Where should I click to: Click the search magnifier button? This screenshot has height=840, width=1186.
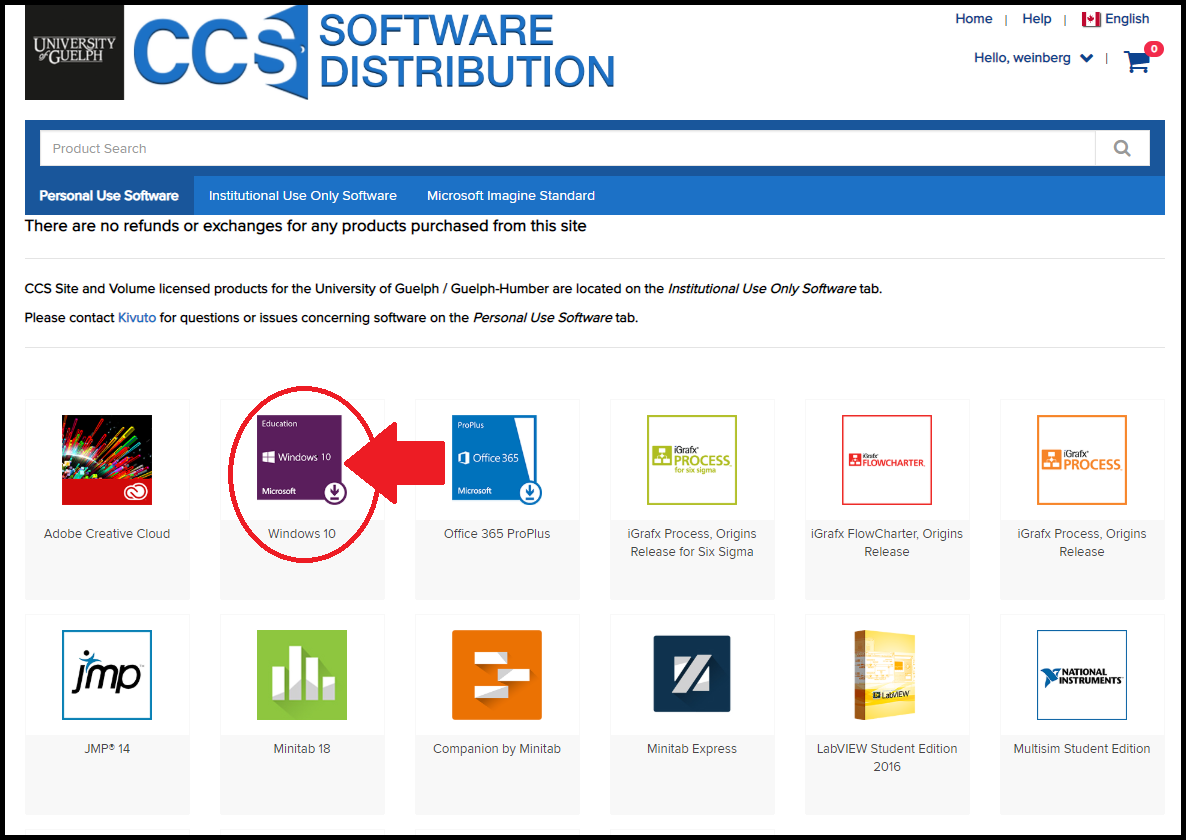[x=1122, y=148]
